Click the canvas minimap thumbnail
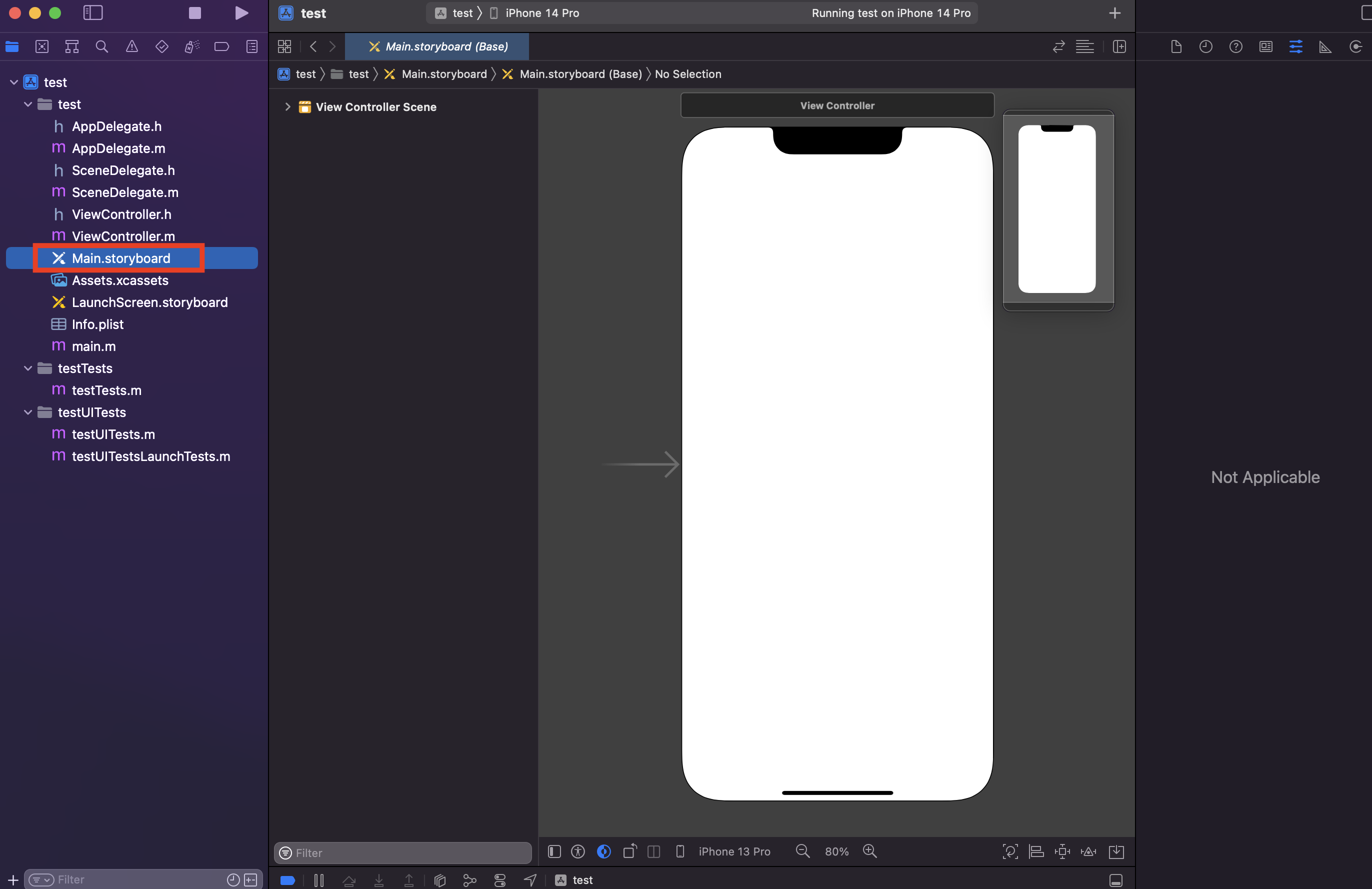The height and width of the screenshot is (889, 1372). pyautogui.click(x=1058, y=210)
